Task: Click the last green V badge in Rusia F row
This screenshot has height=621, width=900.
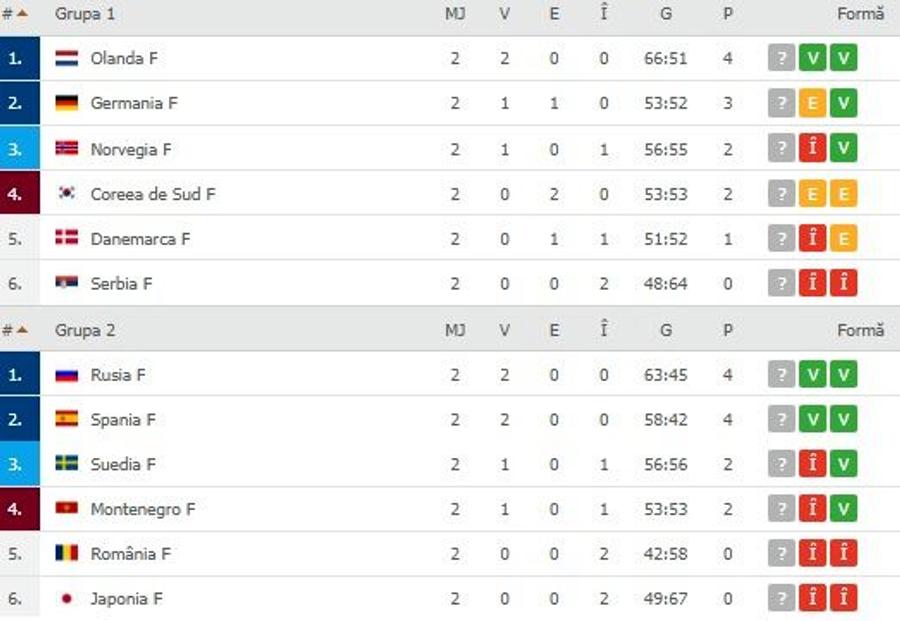Action: [843, 374]
